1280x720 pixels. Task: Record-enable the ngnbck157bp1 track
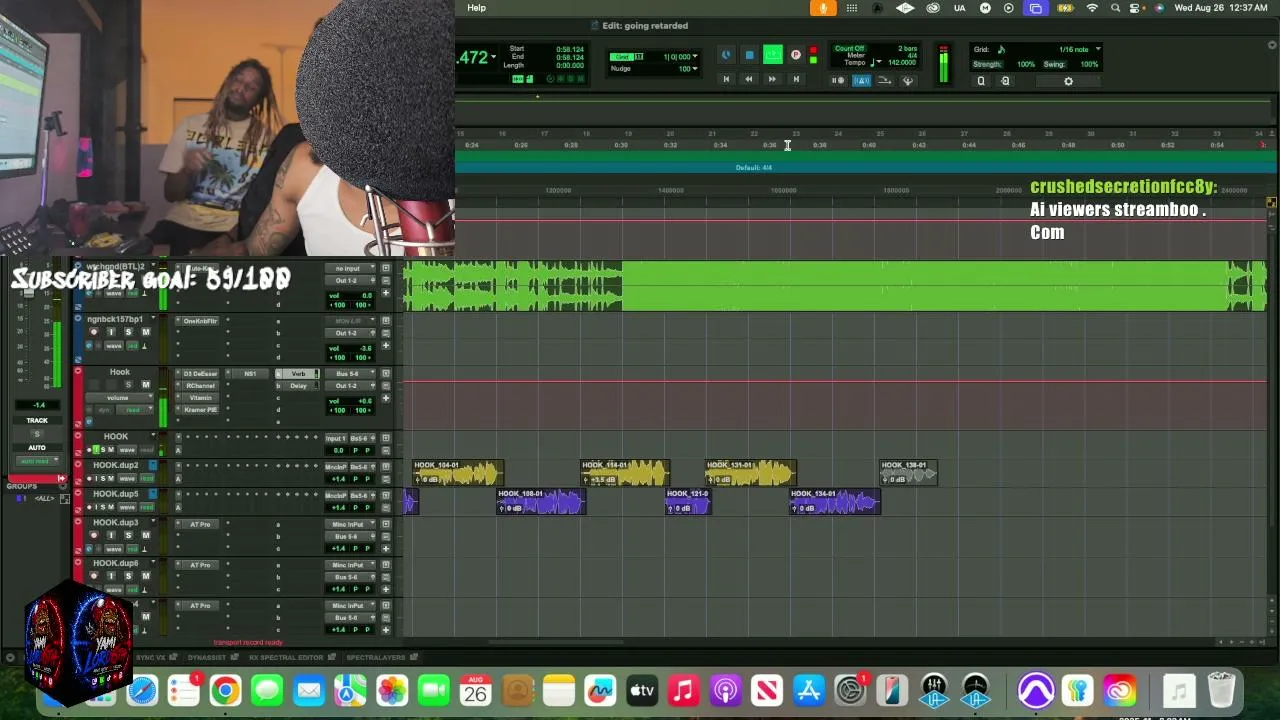pyautogui.click(x=94, y=332)
